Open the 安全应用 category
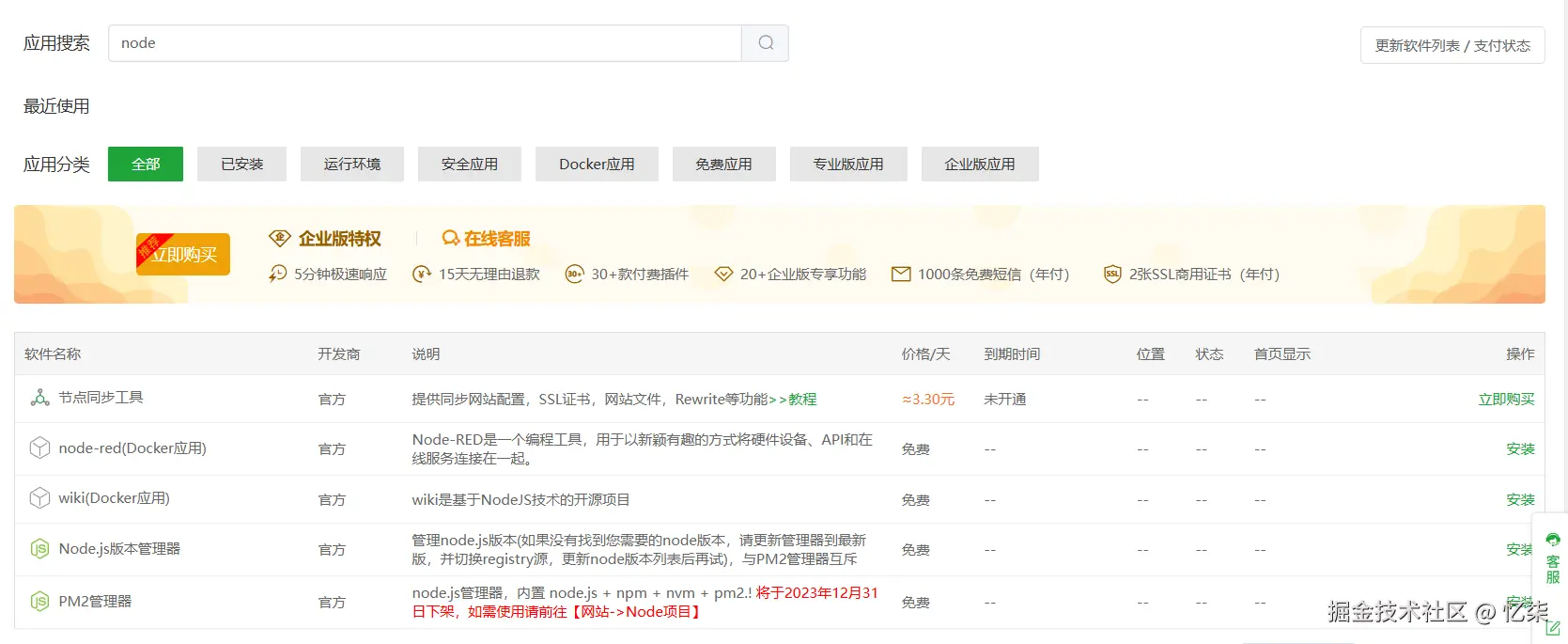 tap(470, 165)
